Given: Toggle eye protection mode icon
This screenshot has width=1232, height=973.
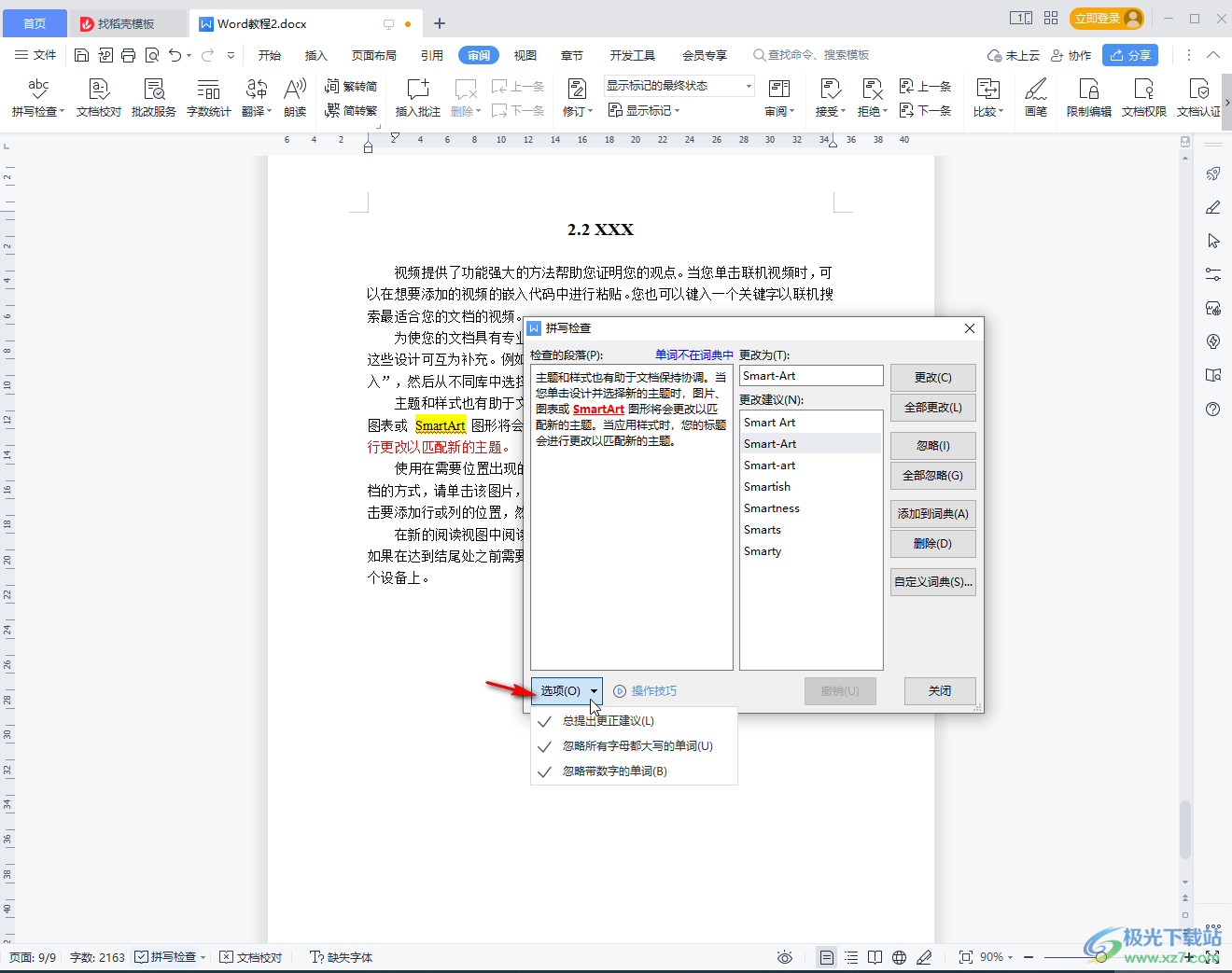Looking at the screenshot, I should tap(785, 957).
